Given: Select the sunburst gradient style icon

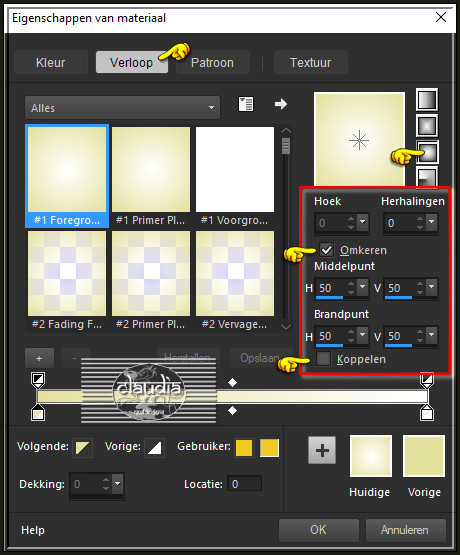Looking at the screenshot, I should 427,152.
